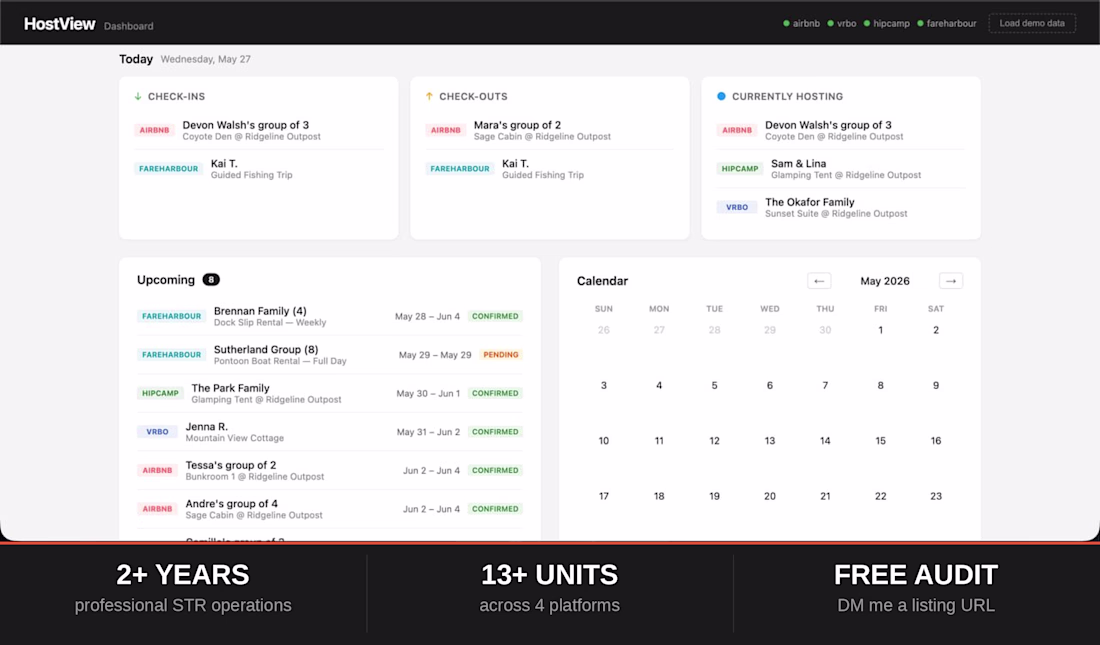Screen dimensions: 1100x645
Task: Select May 1 on the calendar
Action: coord(880,330)
